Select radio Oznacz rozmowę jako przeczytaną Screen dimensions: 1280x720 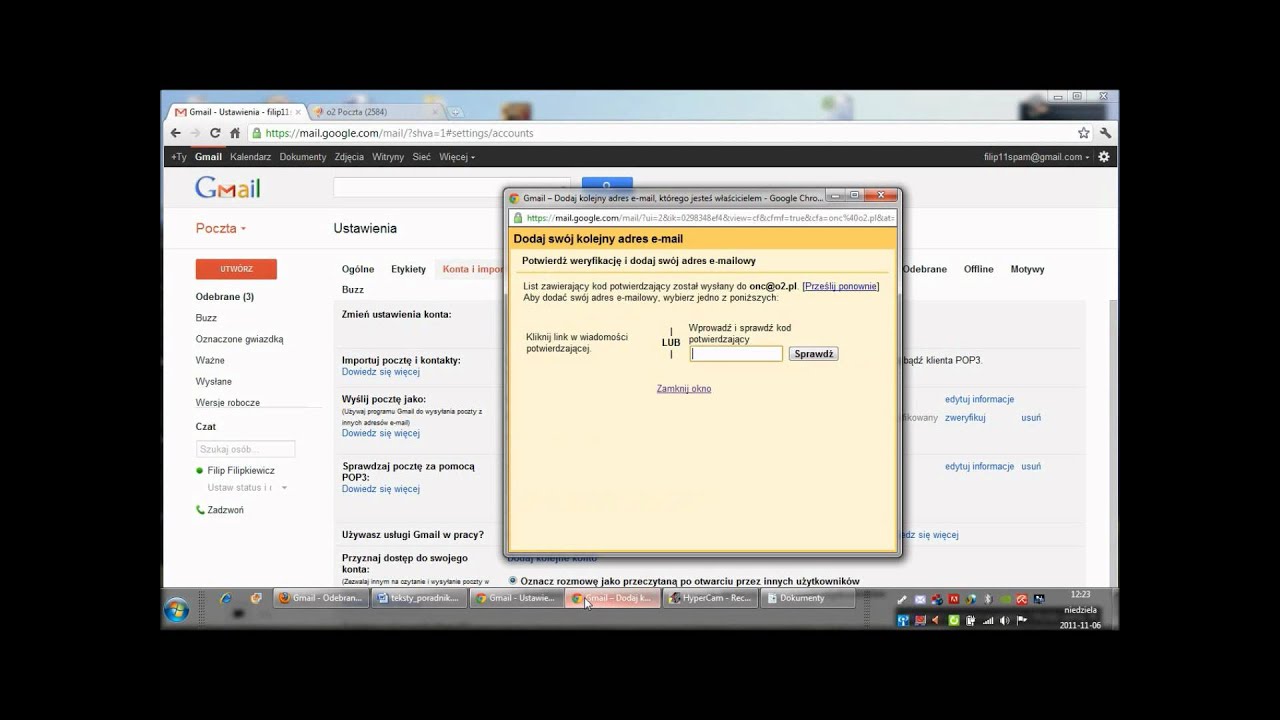[x=513, y=580]
